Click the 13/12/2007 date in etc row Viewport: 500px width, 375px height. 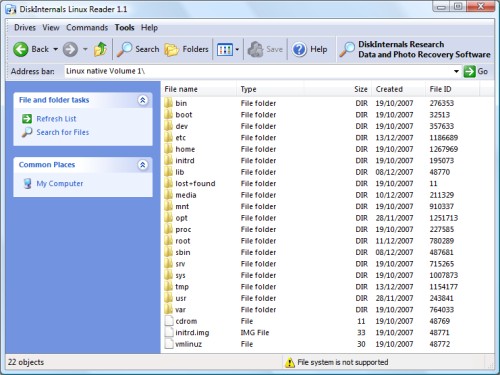tap(394, 138)
